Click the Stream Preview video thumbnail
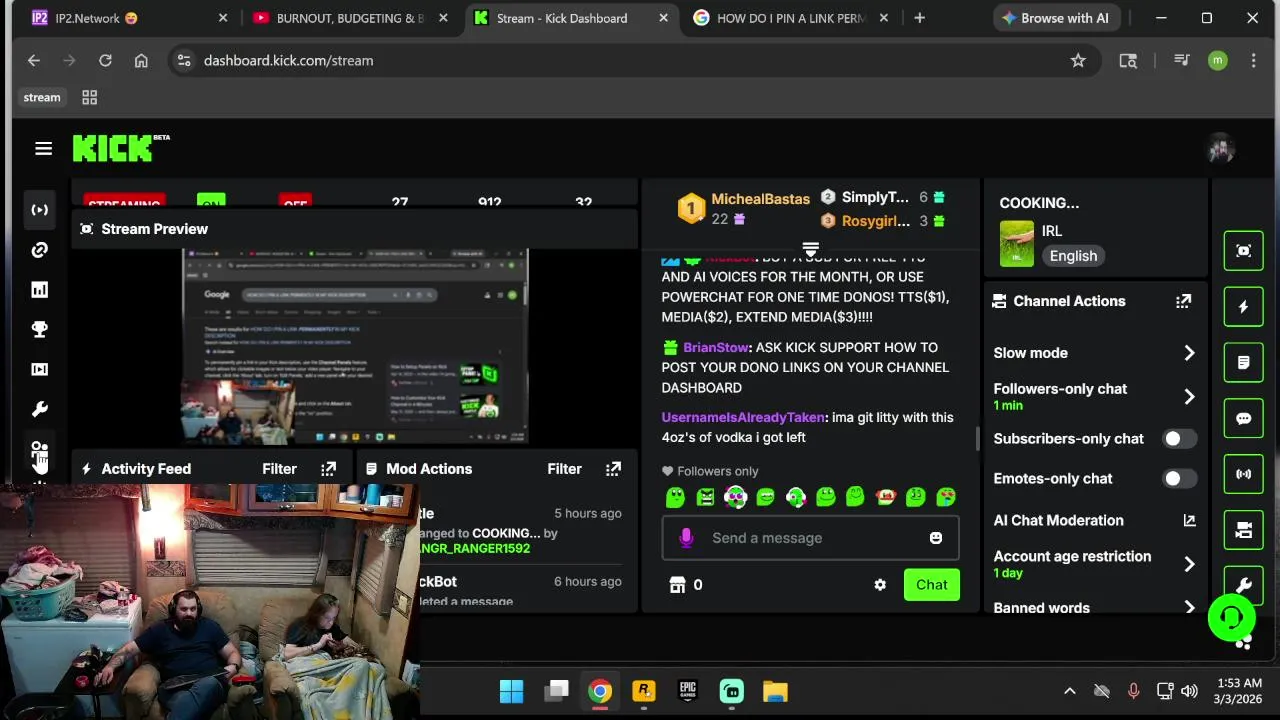 tap(355, 346)
